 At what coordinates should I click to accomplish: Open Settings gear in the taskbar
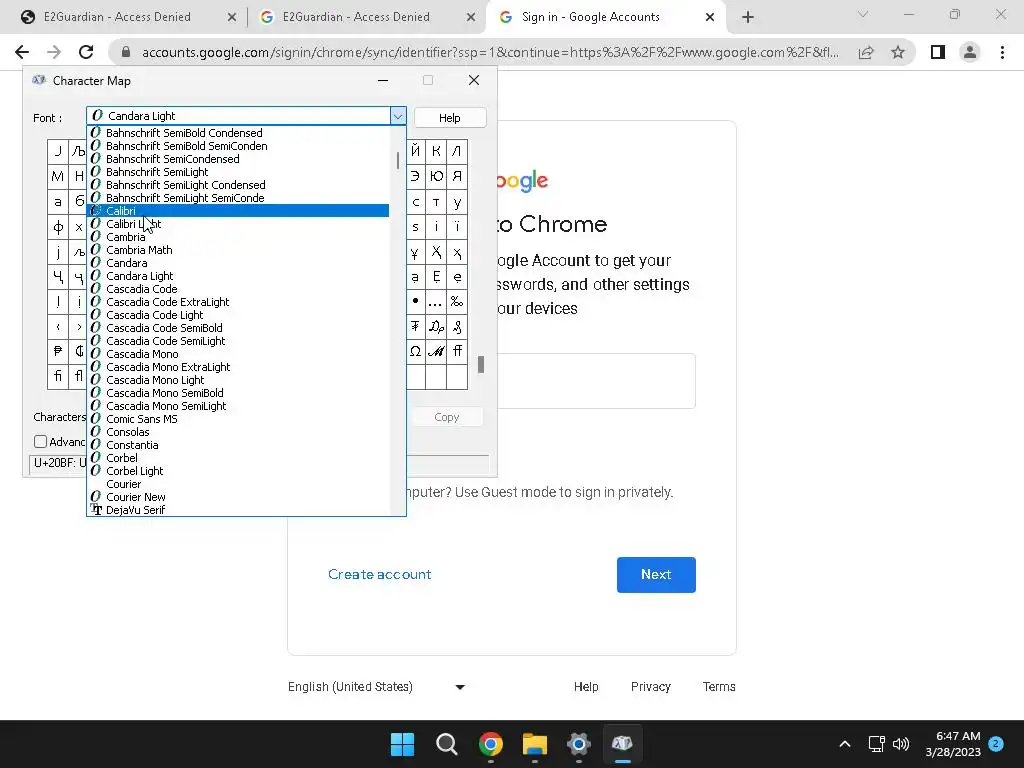(x=579, y=744)
